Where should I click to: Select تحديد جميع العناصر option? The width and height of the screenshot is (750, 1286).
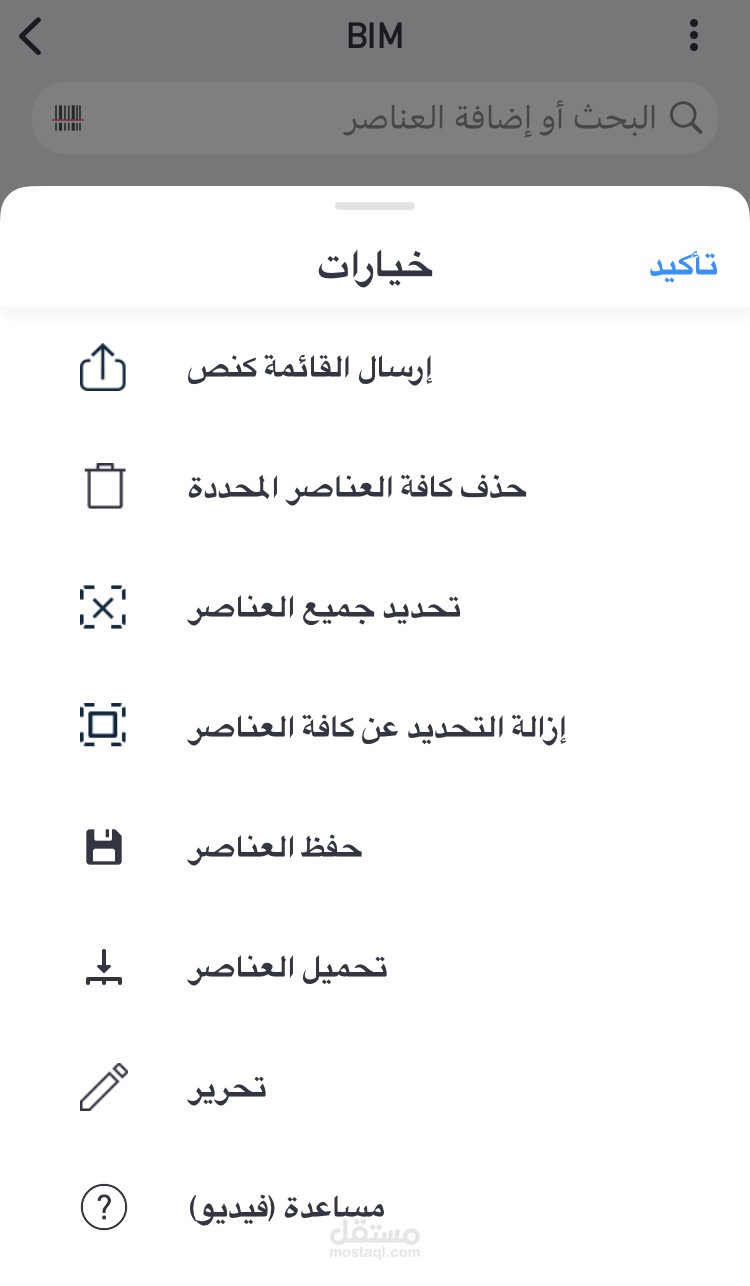coord(375,607)
